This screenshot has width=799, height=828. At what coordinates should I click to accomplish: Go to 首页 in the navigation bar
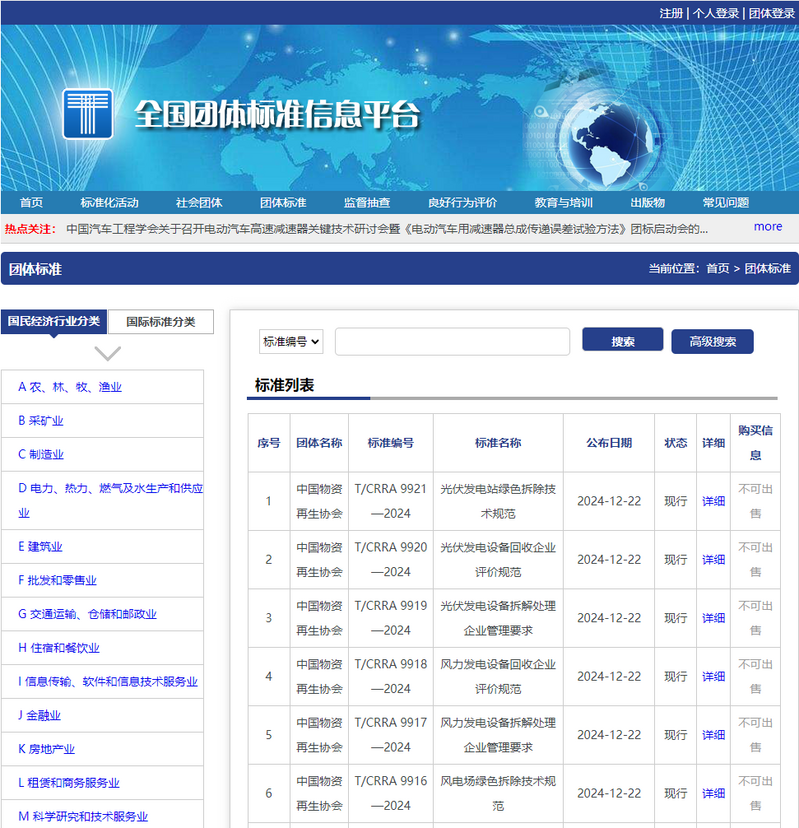pos(31,202)
